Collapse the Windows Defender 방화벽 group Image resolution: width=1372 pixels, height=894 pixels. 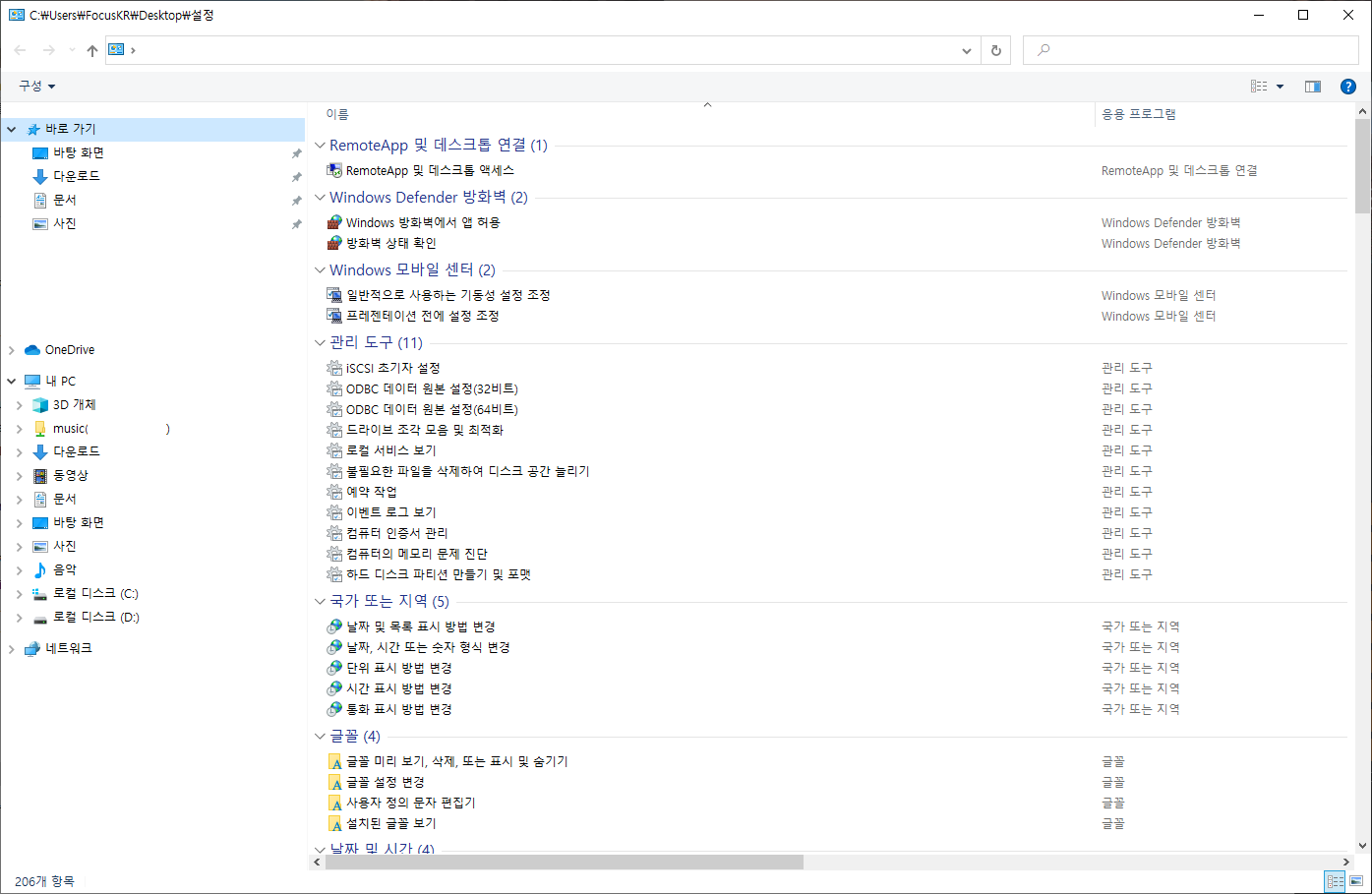click(x=320, y=198)
